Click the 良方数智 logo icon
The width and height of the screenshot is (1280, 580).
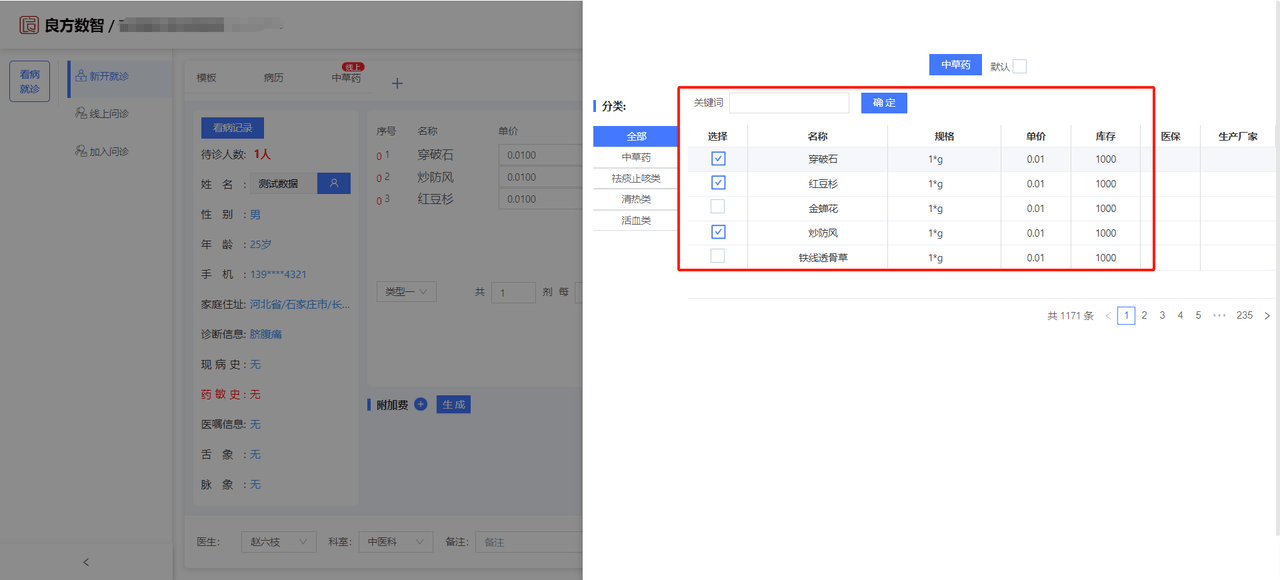coord(28,25)
